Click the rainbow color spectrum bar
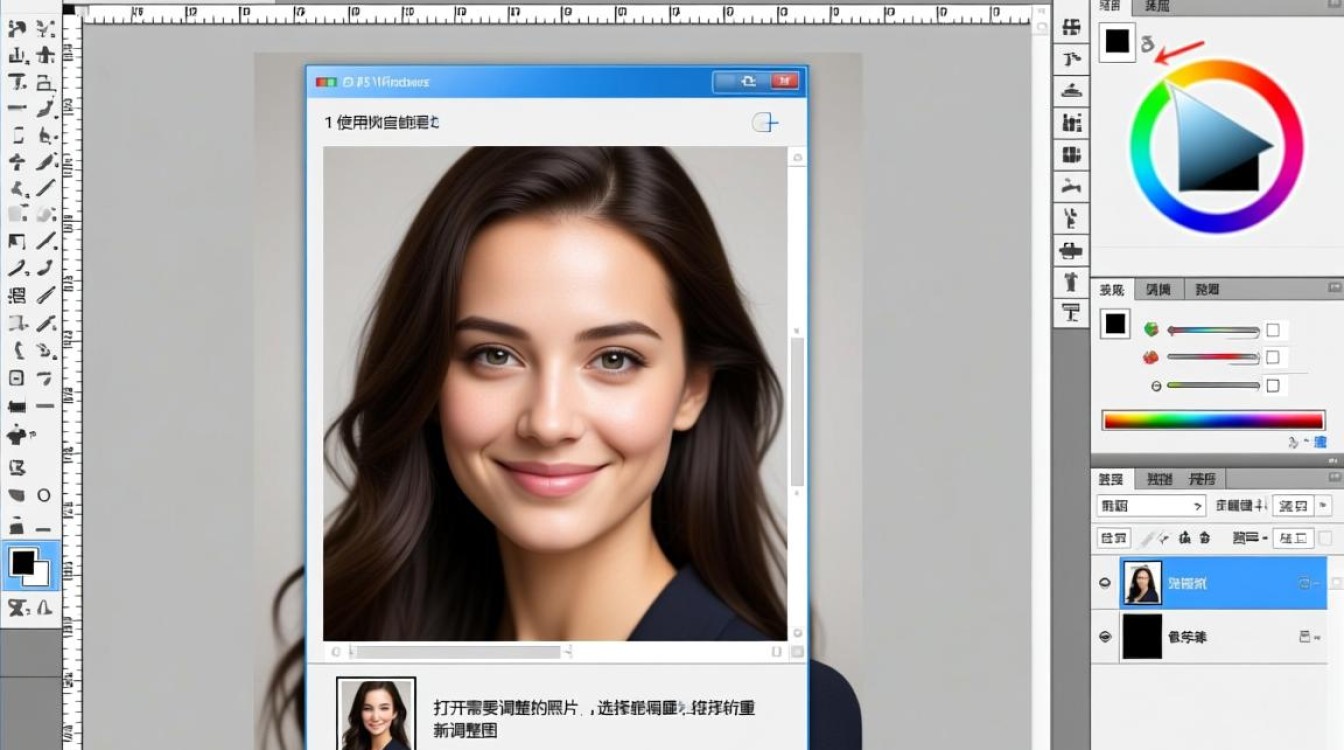 coord(1212,420)
